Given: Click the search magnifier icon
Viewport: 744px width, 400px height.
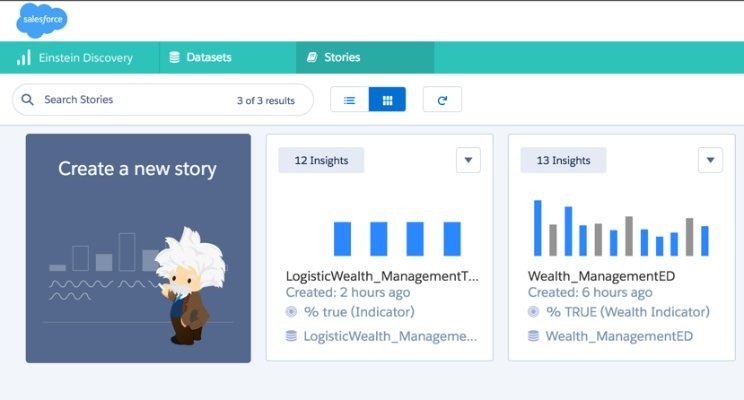Looking at the screenshot, I should [28, 100].
